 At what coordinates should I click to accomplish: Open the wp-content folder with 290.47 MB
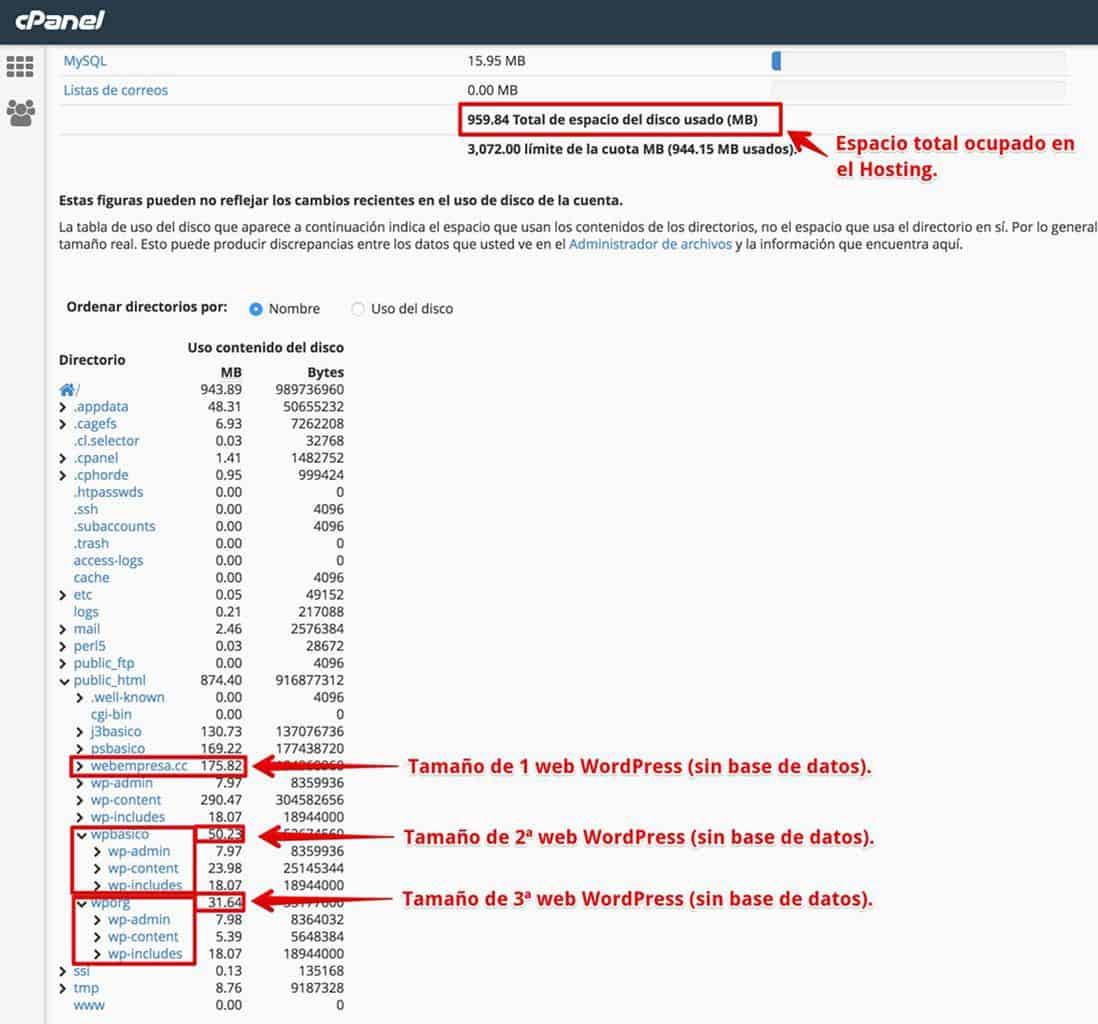click(125, 800)
